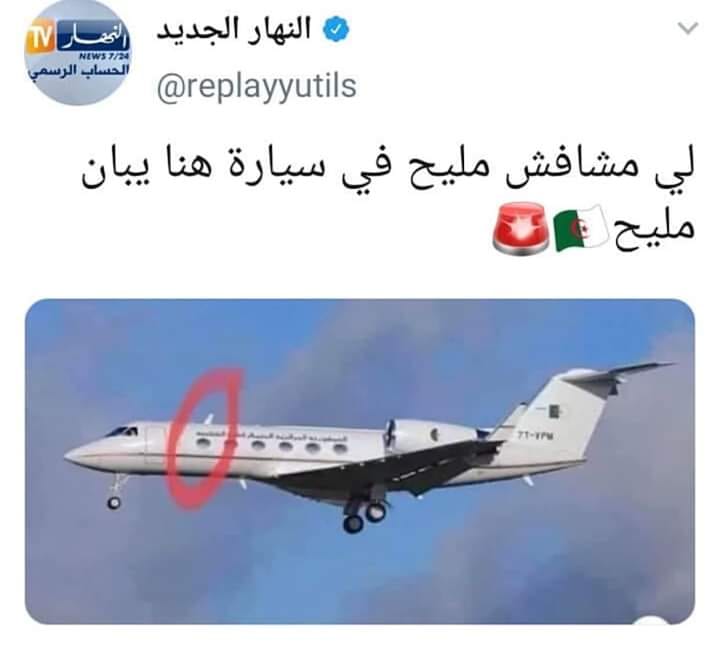Image resolution: width=720 pixels, height=650 pixels.
Task: Click the tweet's first text line
Action: click(388, 169)
